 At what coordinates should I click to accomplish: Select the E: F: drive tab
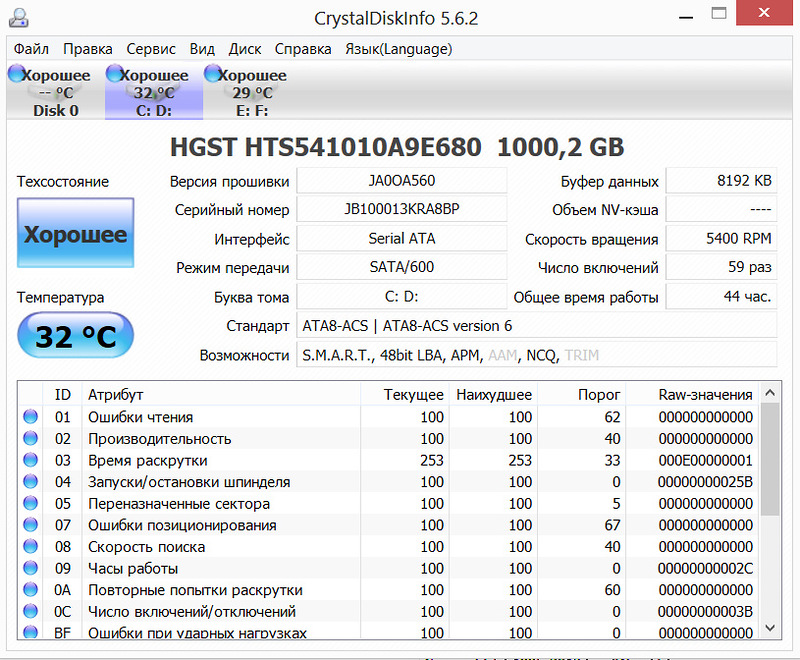pos(252,91)
